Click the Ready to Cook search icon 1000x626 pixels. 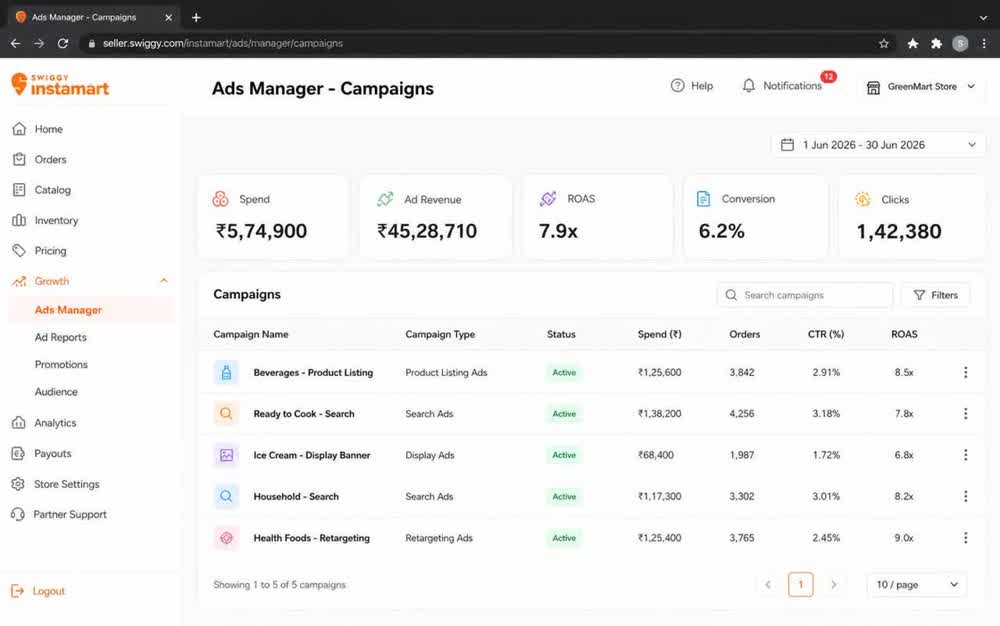point(226,414)
